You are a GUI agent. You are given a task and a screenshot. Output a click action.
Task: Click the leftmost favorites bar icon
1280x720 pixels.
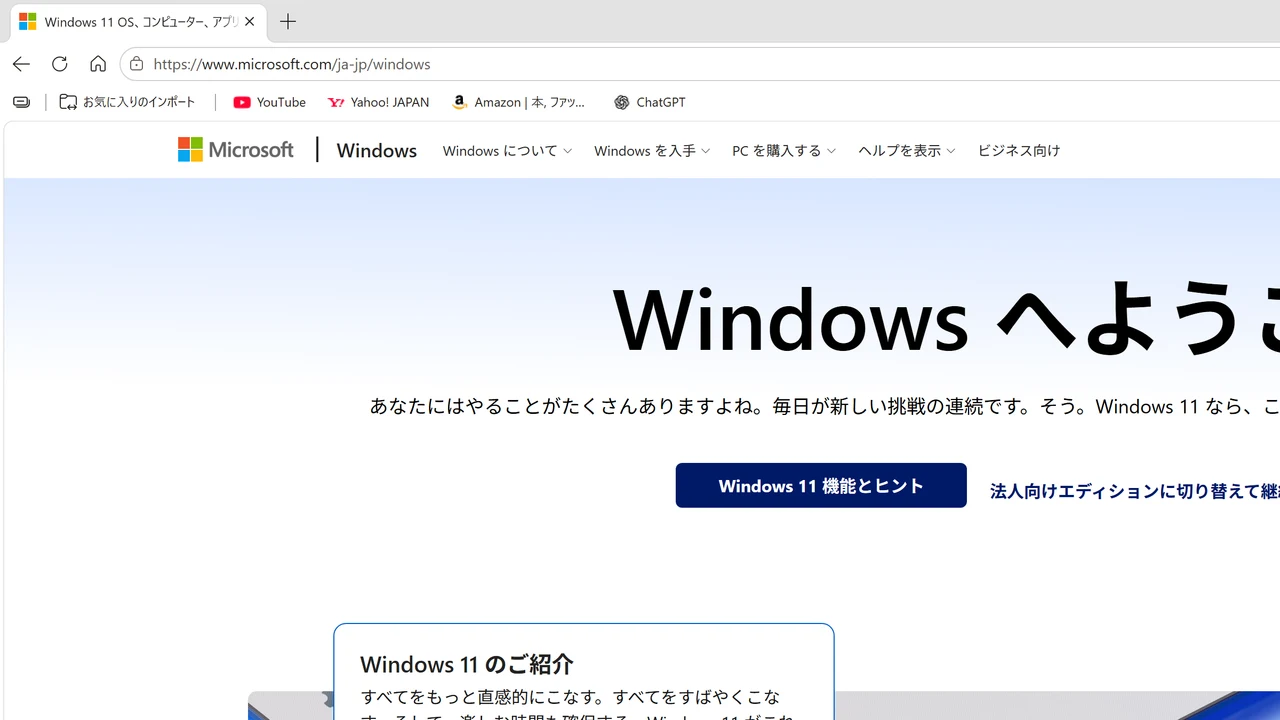click(x=21, y=102)
